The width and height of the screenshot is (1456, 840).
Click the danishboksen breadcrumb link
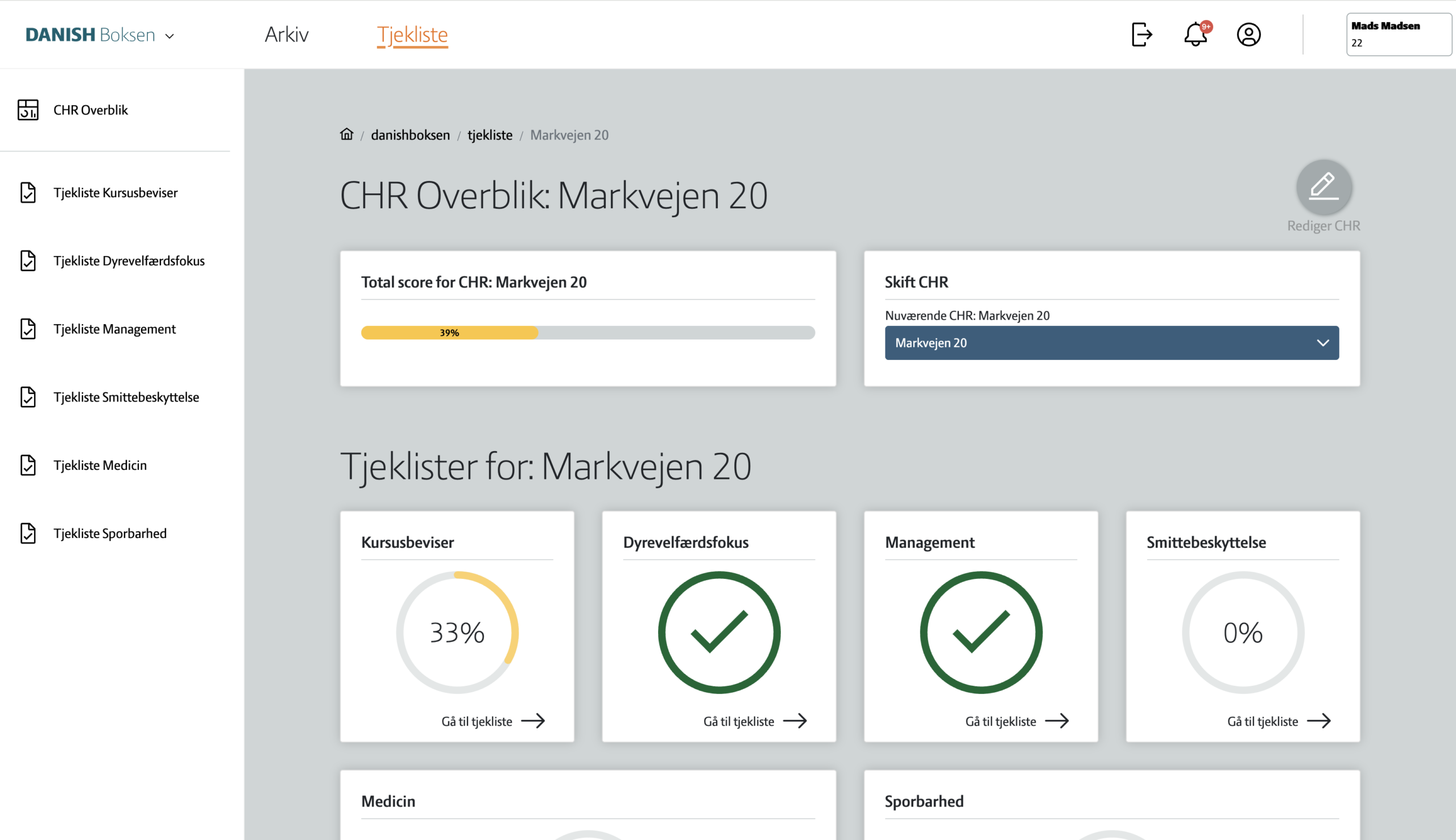pyautogui.click(x=410, y=135)
